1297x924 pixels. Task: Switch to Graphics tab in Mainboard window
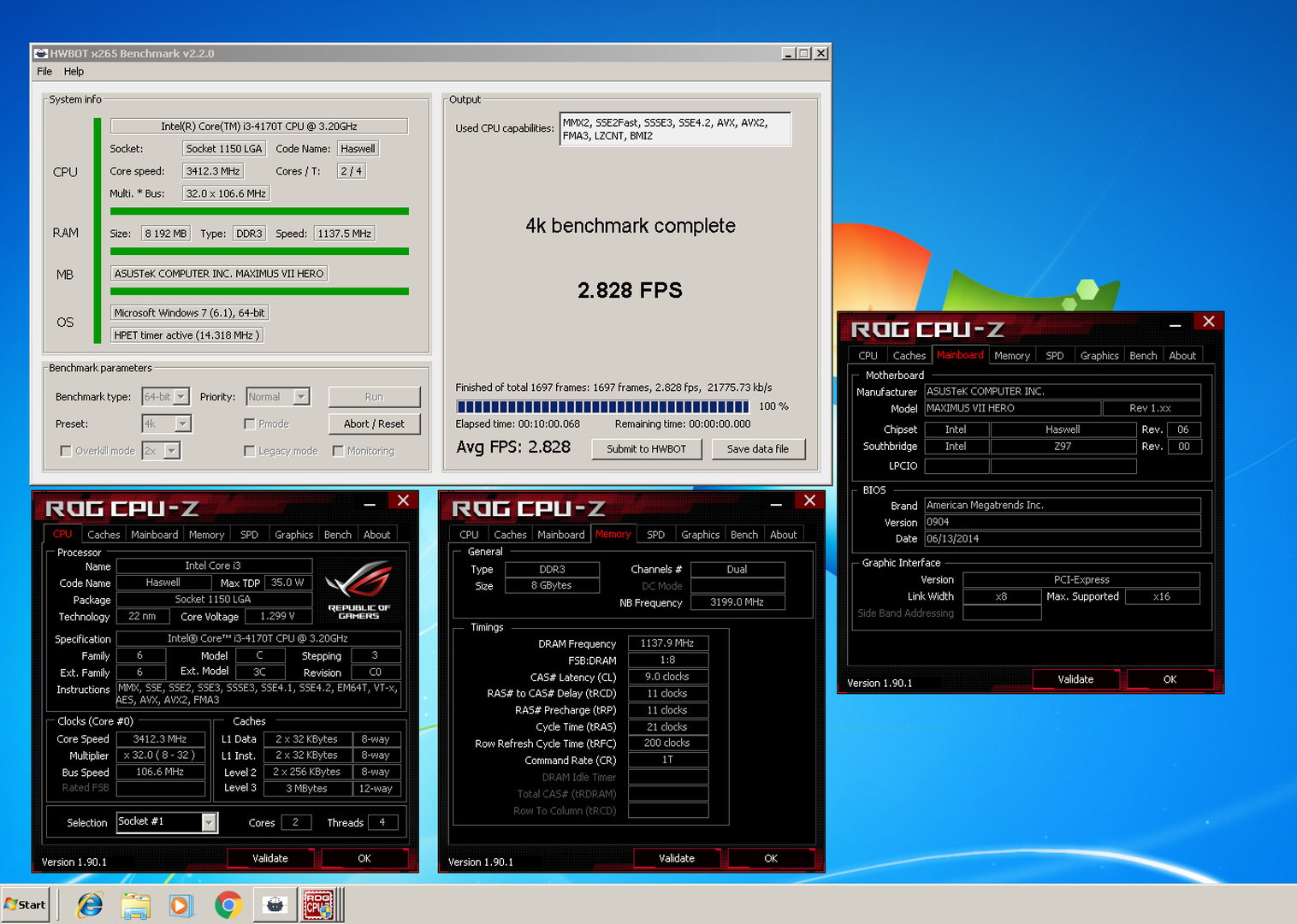pos(1099,356)
